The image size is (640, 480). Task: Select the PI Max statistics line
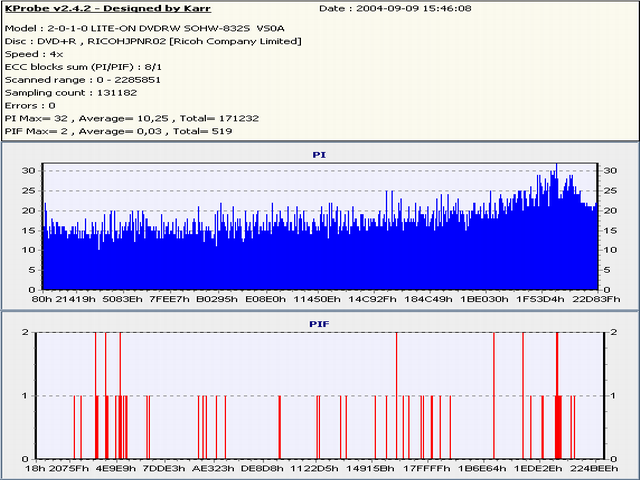(132, 118)
